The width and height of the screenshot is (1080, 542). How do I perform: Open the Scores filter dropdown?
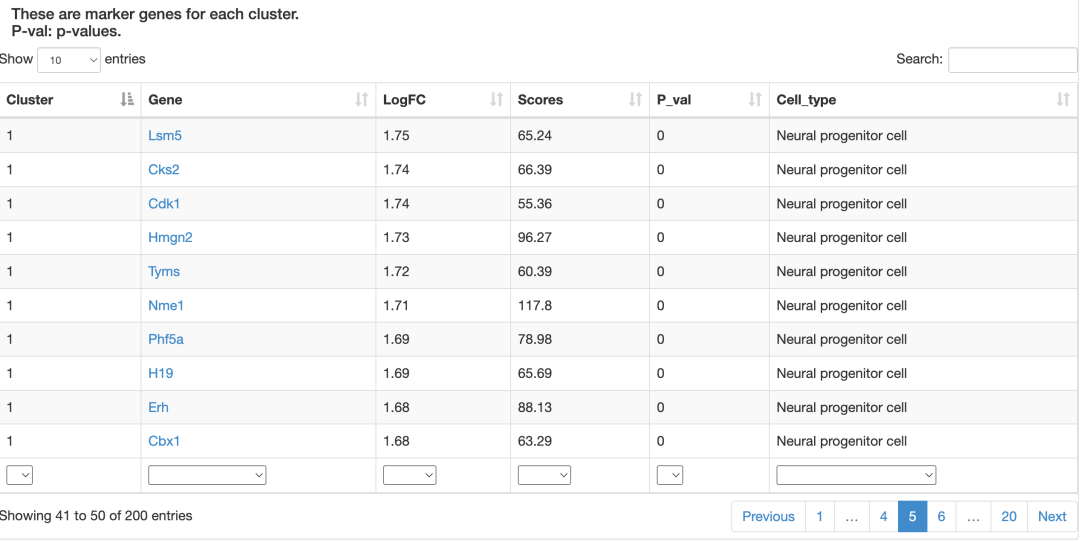coord(544,475)
